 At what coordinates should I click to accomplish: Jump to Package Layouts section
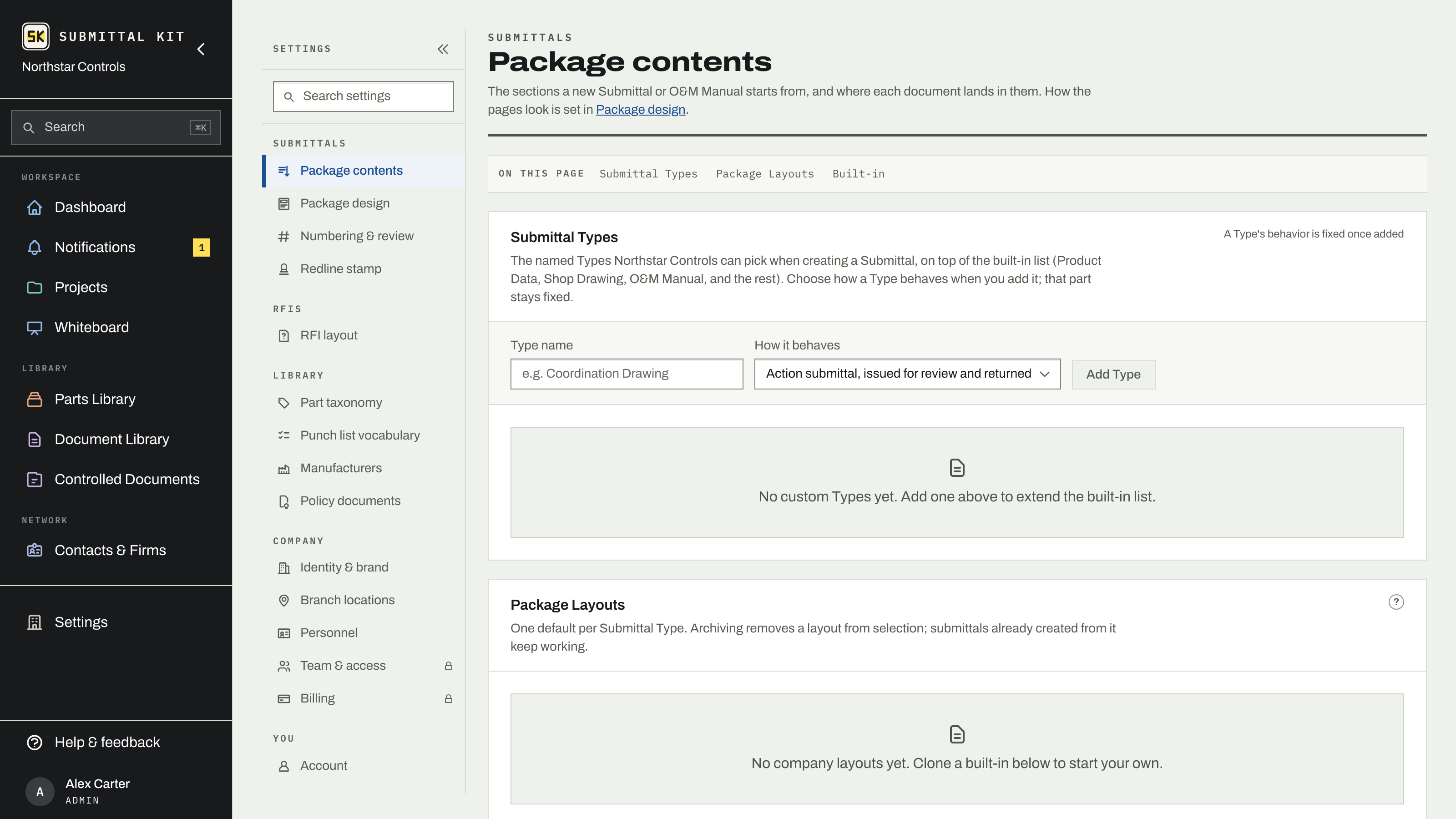pyautogui.click(x=765, y=174)
